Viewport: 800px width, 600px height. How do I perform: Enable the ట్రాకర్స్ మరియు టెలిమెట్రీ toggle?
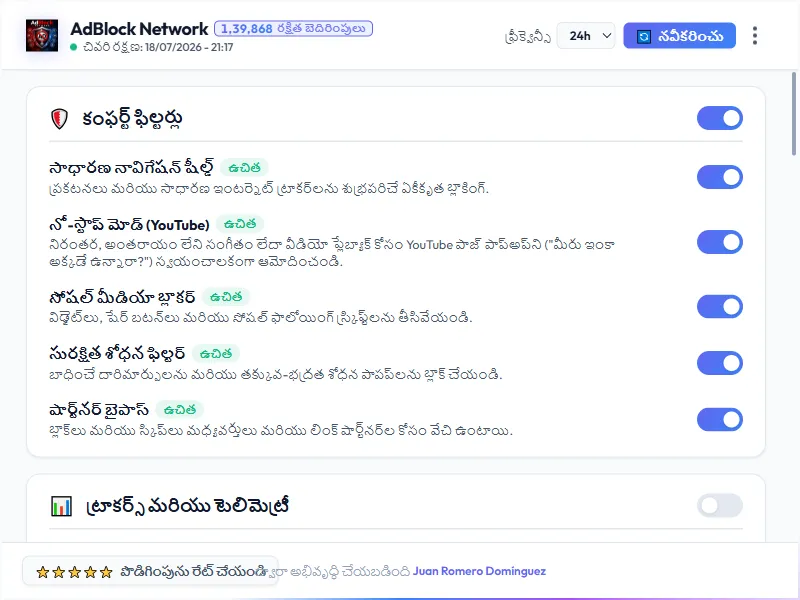pos(719,506)
